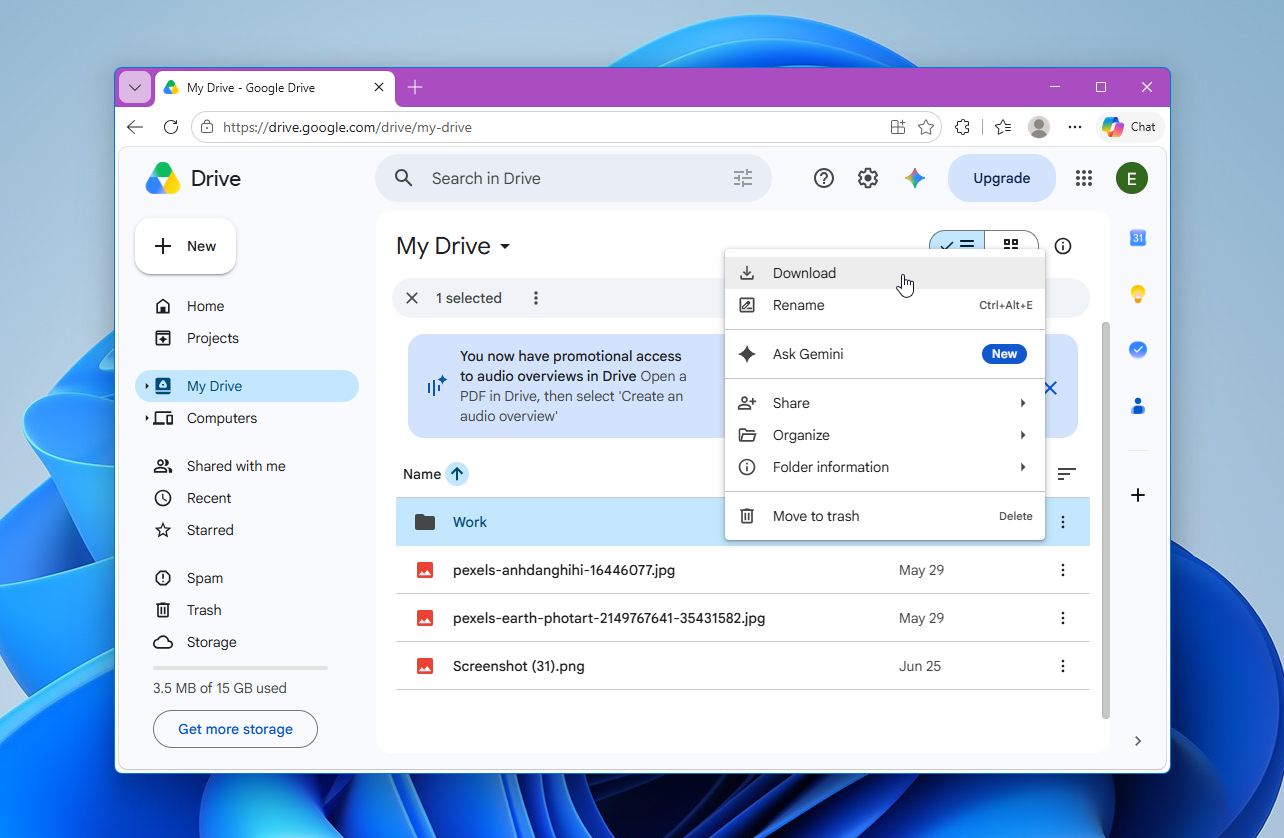Click the New button
The height and width of the screenshot is (838, 1284).
point(185,246)
